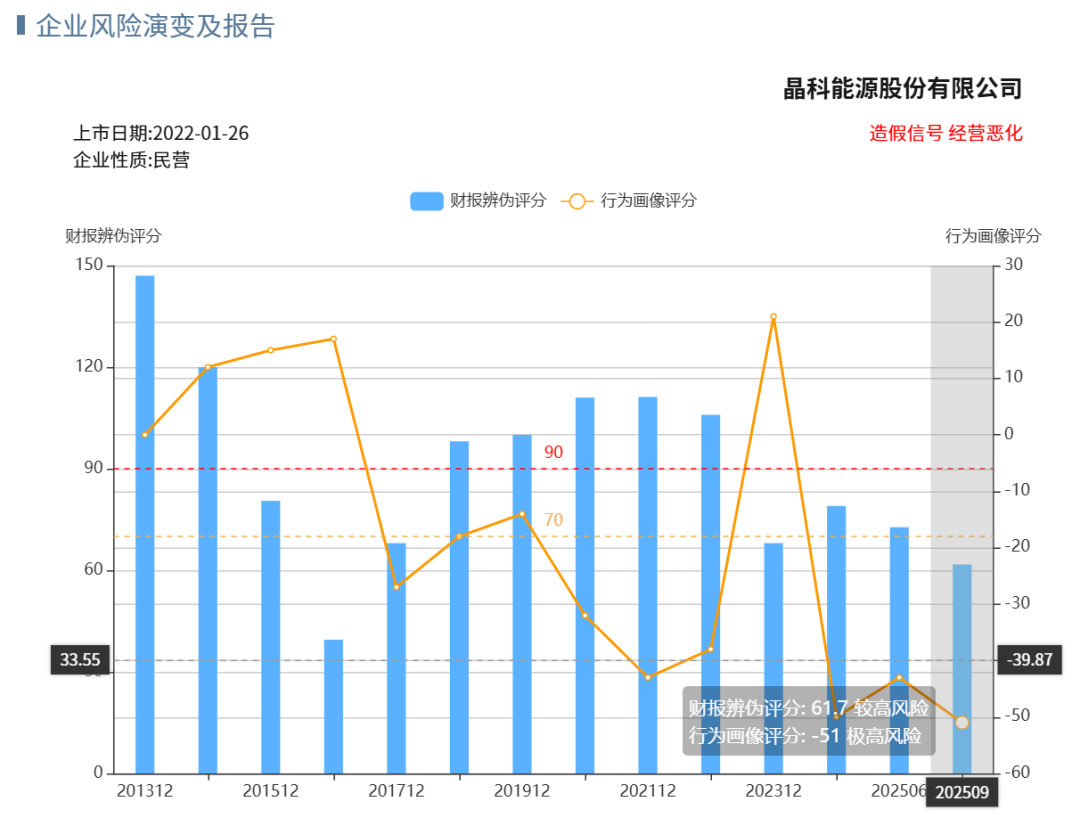The height and width of the screenshot is (818, 1080).
Task: Click the 202012 blue bar
Action: [x=585, y=585]
